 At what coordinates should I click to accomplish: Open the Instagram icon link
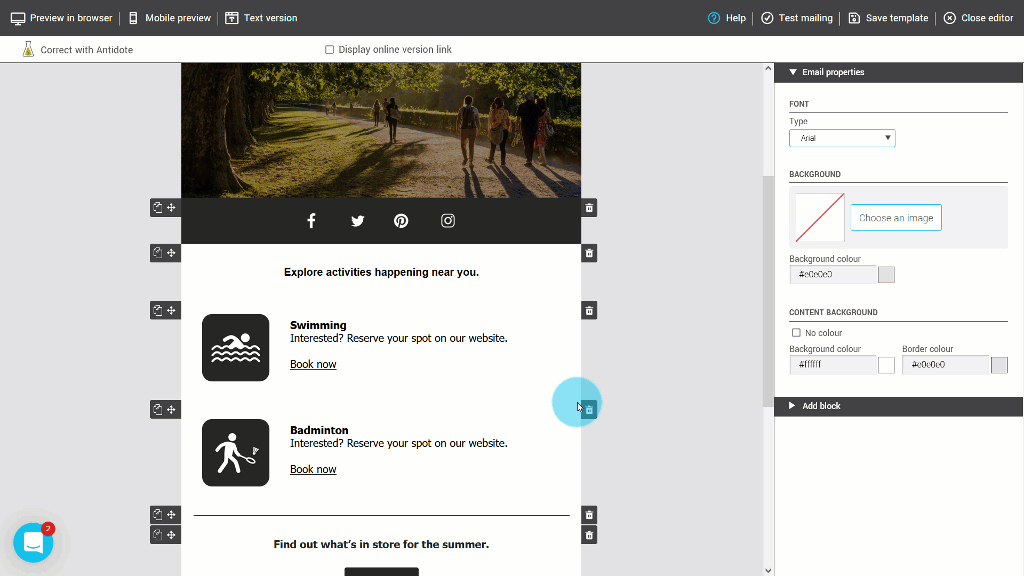coord(447,220)
